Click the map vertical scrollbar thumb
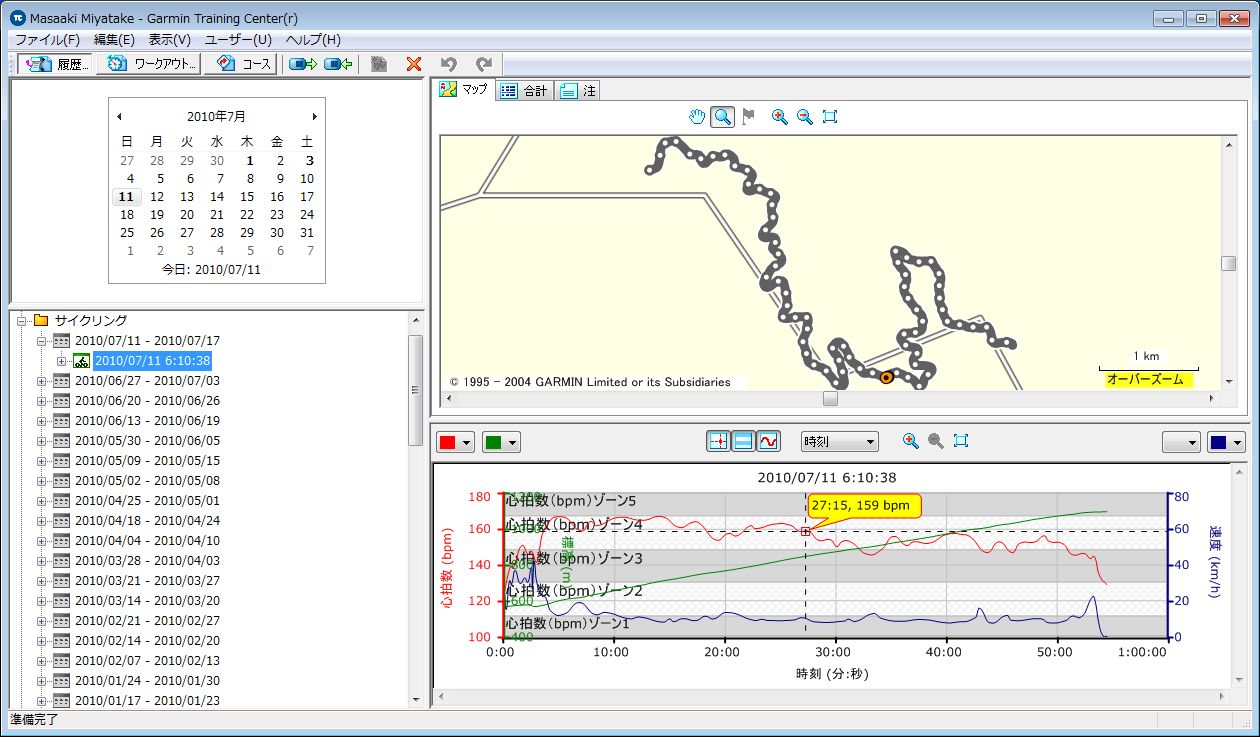Image resolution: width=1260 pixels, height=737 pixels. pyautogui.click(x=1229, y=263)
